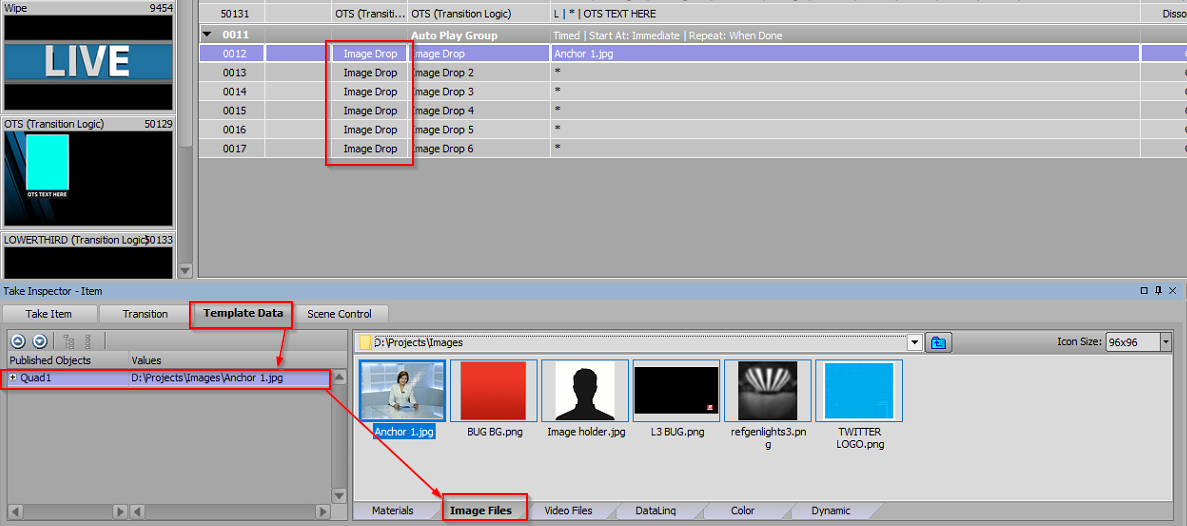Select playlist row 0013 Image Drop 2
The image size is (1187, 526).
pos(692,73)
